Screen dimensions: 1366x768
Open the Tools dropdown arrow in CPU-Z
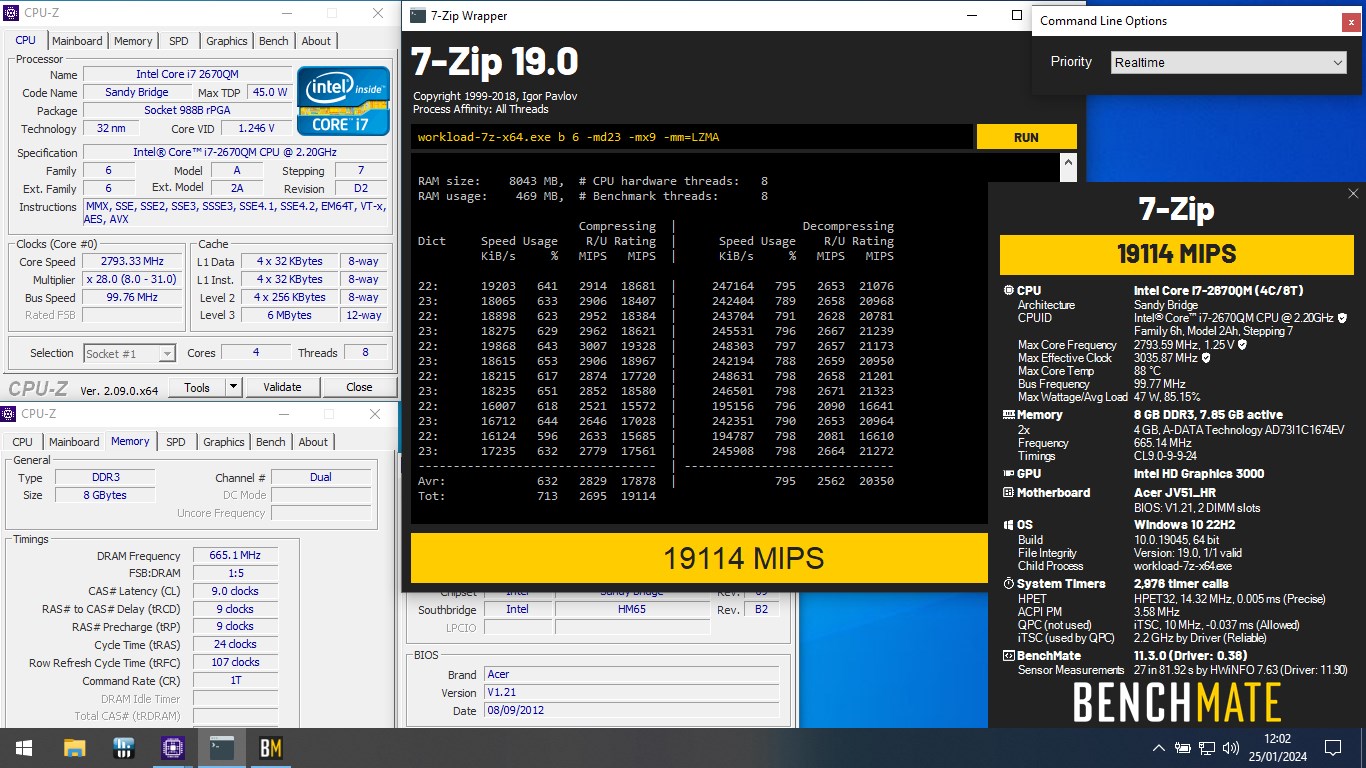click(x=233, y=387)
